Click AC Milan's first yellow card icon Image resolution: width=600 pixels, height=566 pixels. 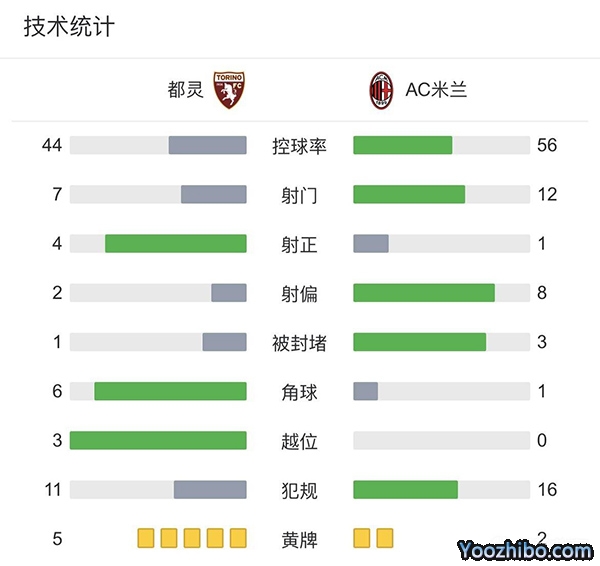[362, 539]
